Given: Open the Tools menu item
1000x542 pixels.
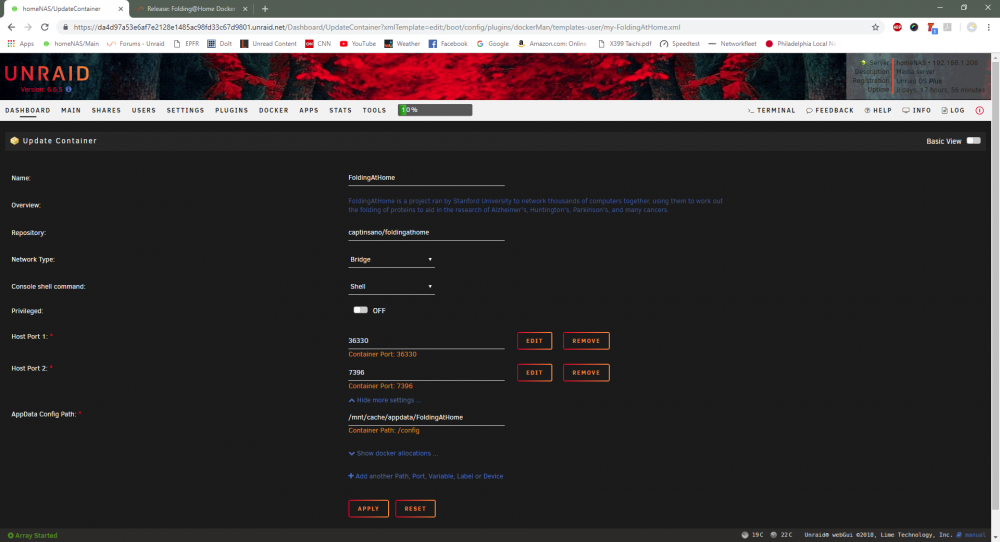Looking at the screenshot, I should pos(374,110).
